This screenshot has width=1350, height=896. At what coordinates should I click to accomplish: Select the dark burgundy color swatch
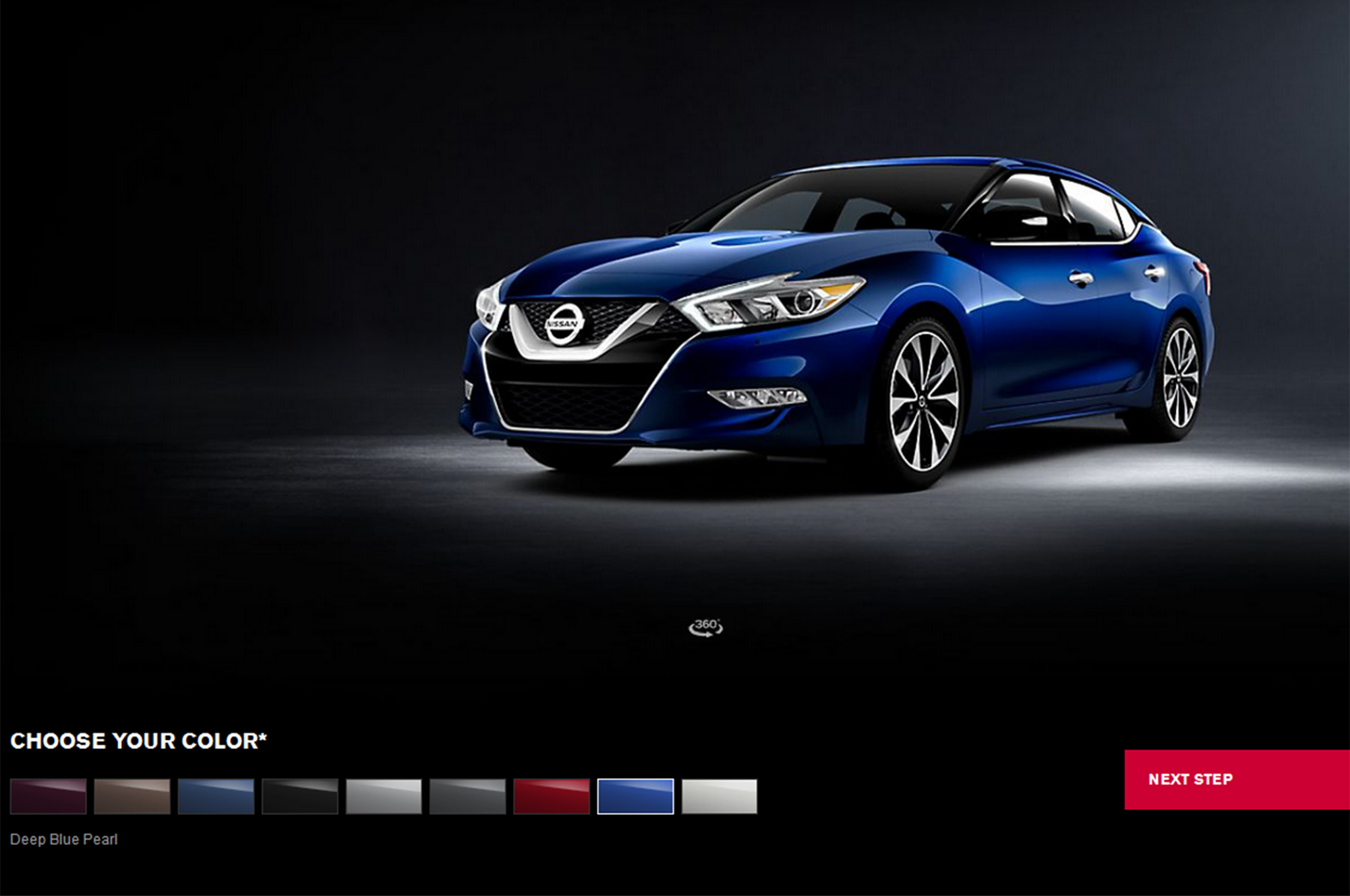click(48, 797)
